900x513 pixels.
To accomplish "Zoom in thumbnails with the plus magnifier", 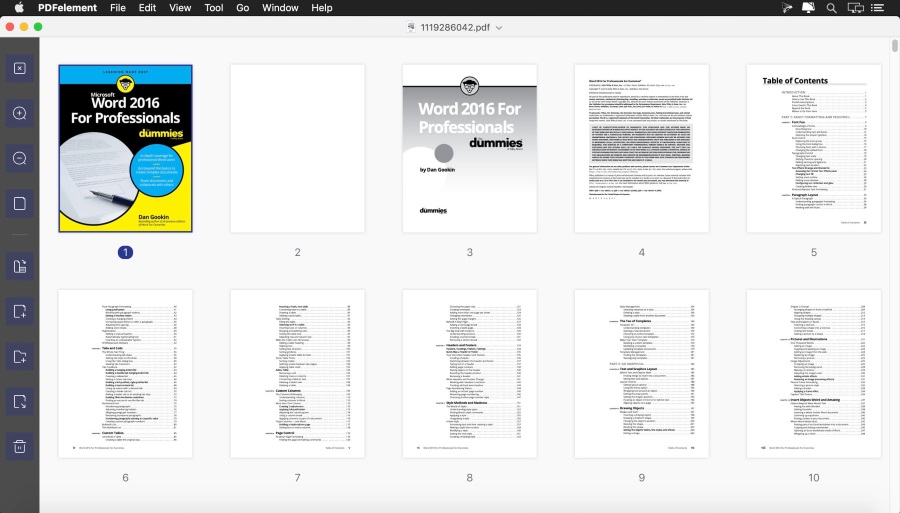I will pos(20,113).
